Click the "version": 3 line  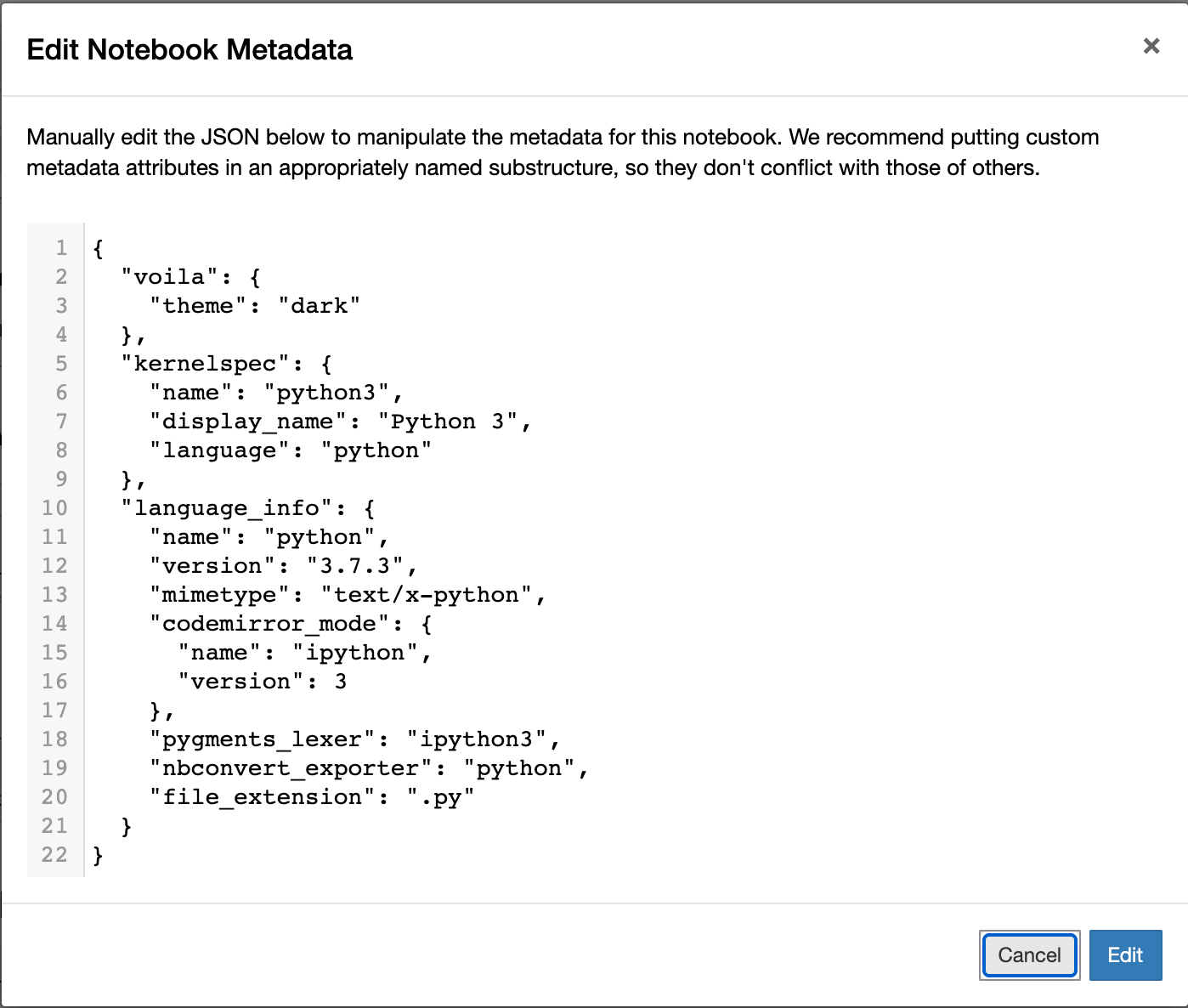(263, 682)
